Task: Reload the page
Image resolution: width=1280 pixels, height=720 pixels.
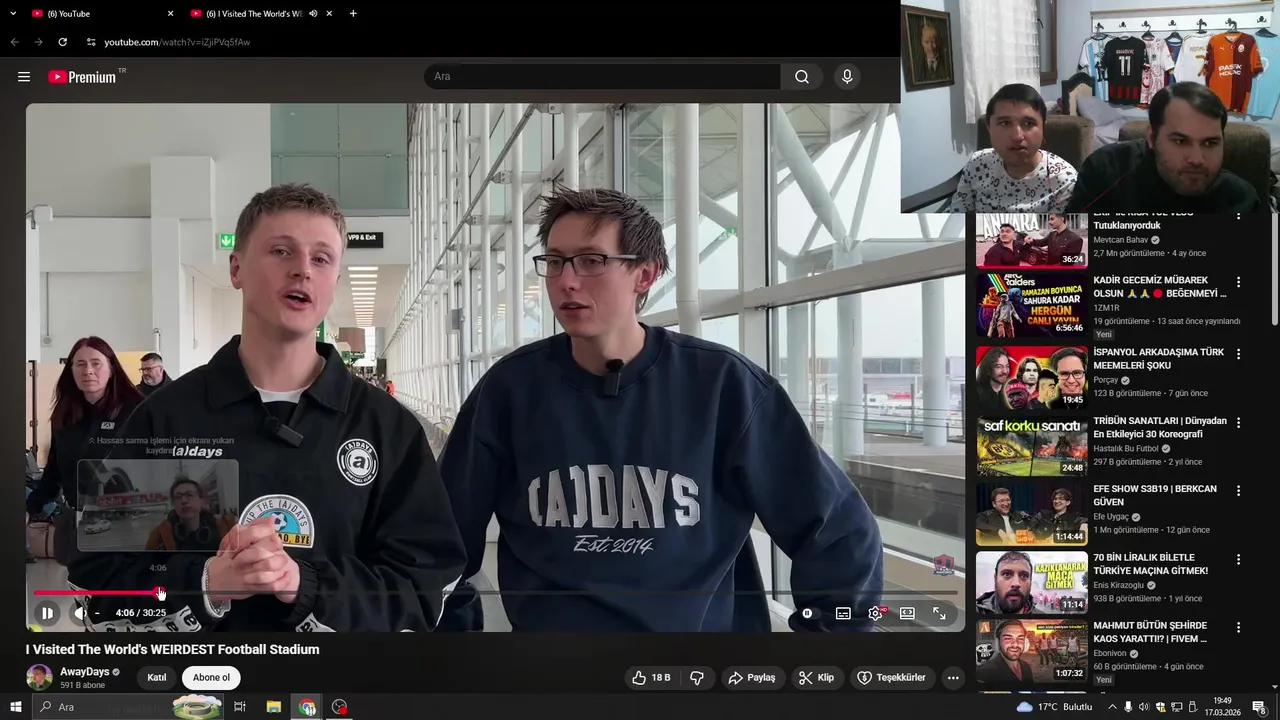Action: coord(62,42)
